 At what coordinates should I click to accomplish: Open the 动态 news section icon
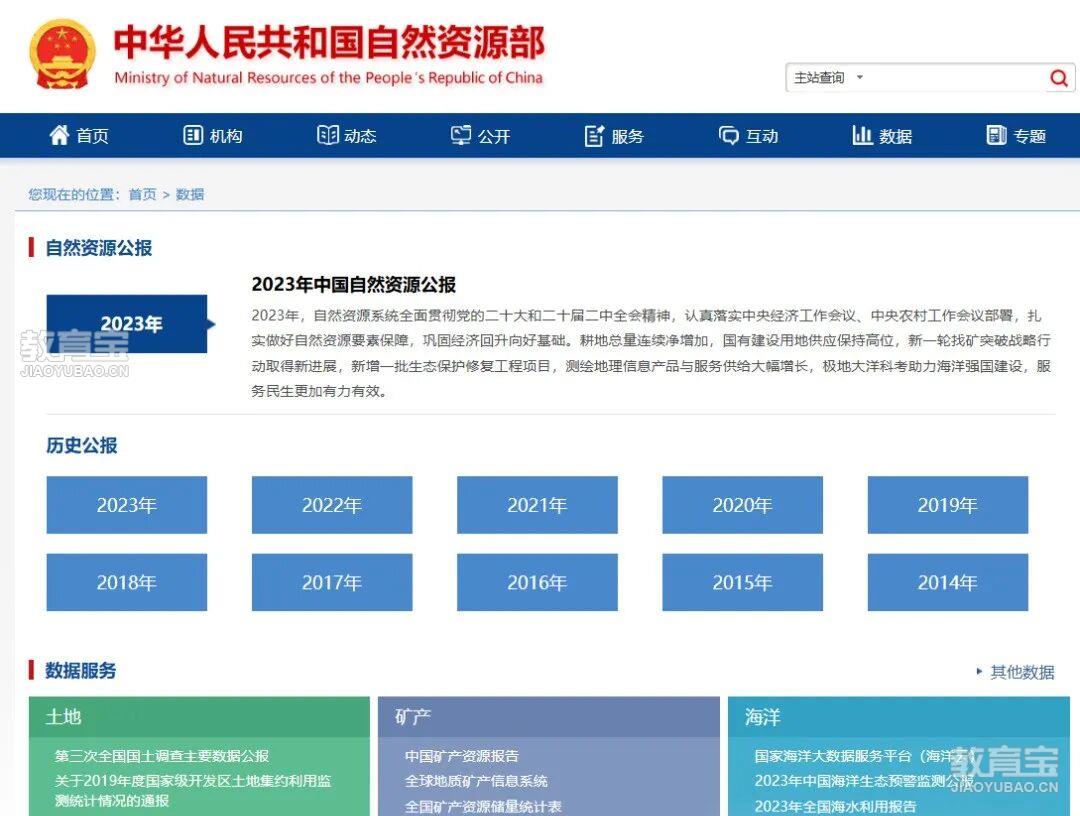pos(328,135)
